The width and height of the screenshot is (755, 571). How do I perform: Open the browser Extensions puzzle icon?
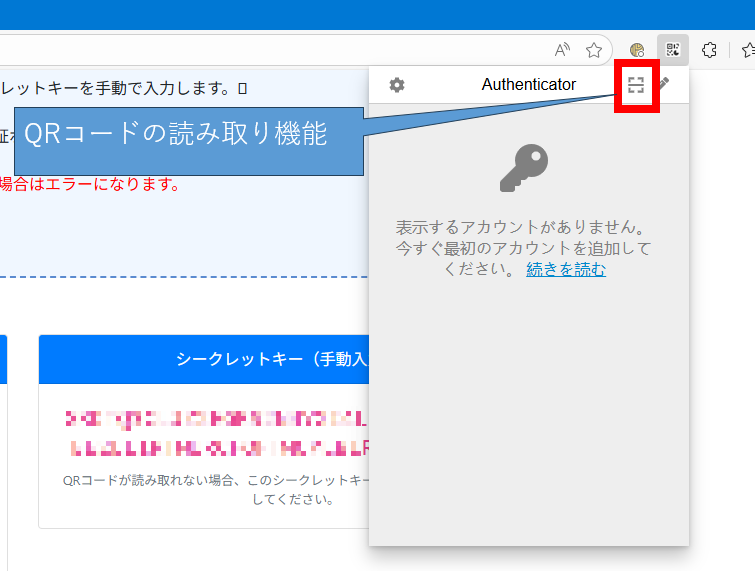709,50
